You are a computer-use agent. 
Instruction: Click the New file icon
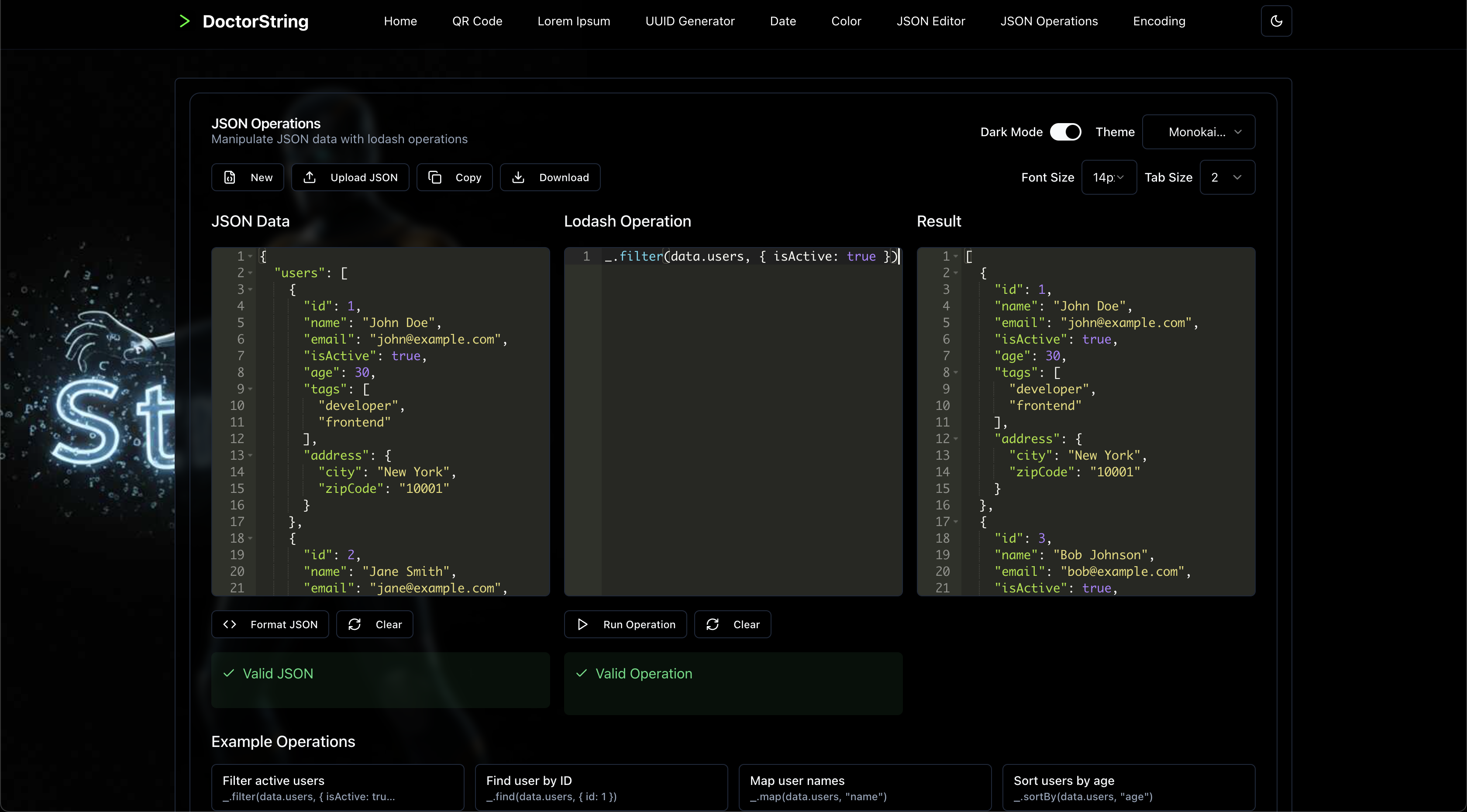[230, 178]
